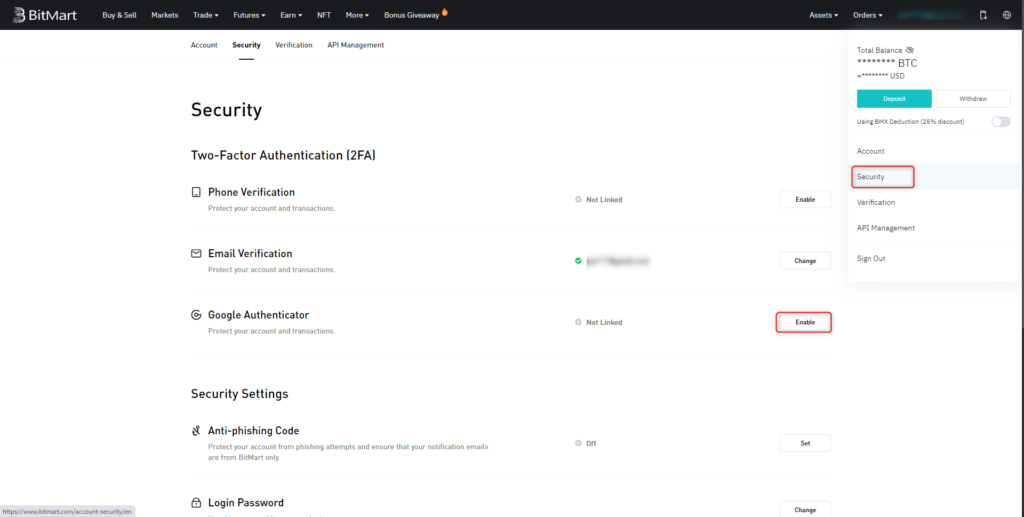This screenshot has height=517, width=1024.
Task: Switch to the API Management tab
Action: [x=355, y=45]
